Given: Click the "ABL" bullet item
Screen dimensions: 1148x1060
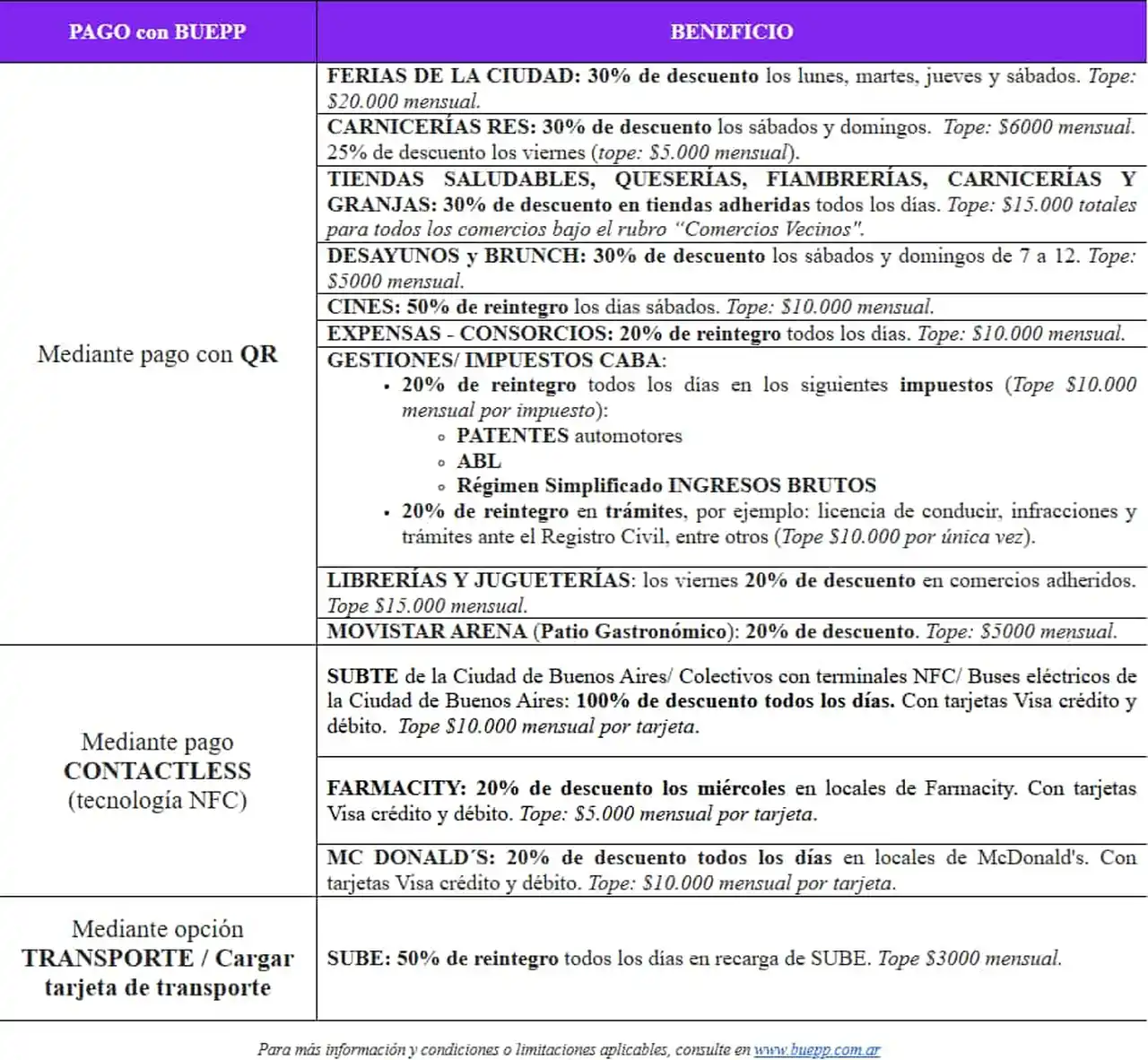Looking at the screenshot, I should 479,461.
